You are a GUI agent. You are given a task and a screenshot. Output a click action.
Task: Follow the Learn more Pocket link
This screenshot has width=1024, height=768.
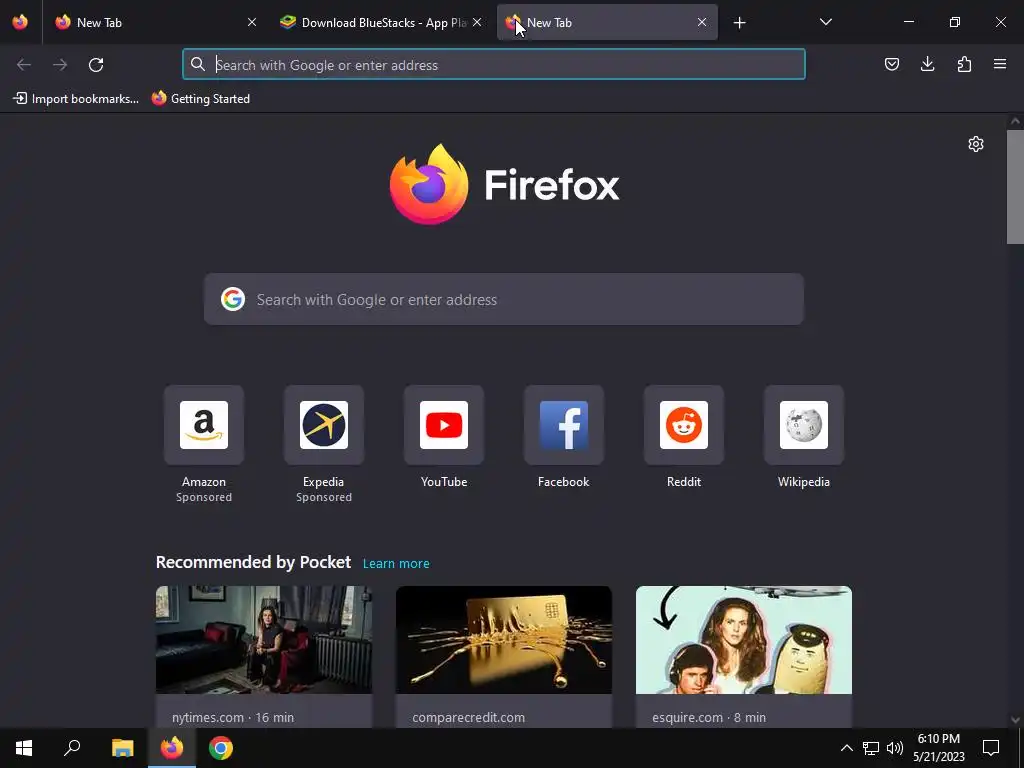[x=396, y=564]
